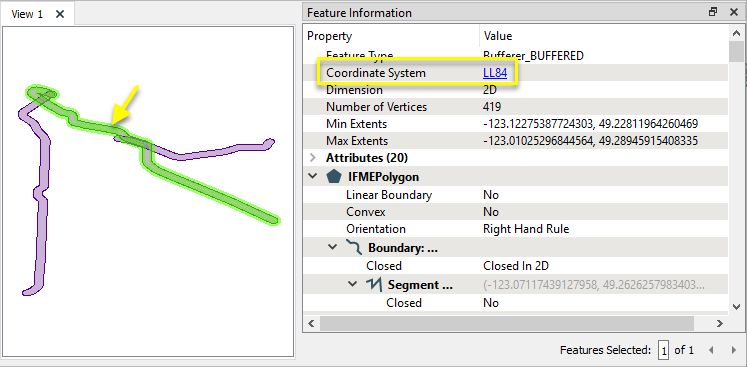Image resolution: width=747 pixels, height=367 pixels.
Task: Close the Feature Information panel
Action: [x=734, y=12]
